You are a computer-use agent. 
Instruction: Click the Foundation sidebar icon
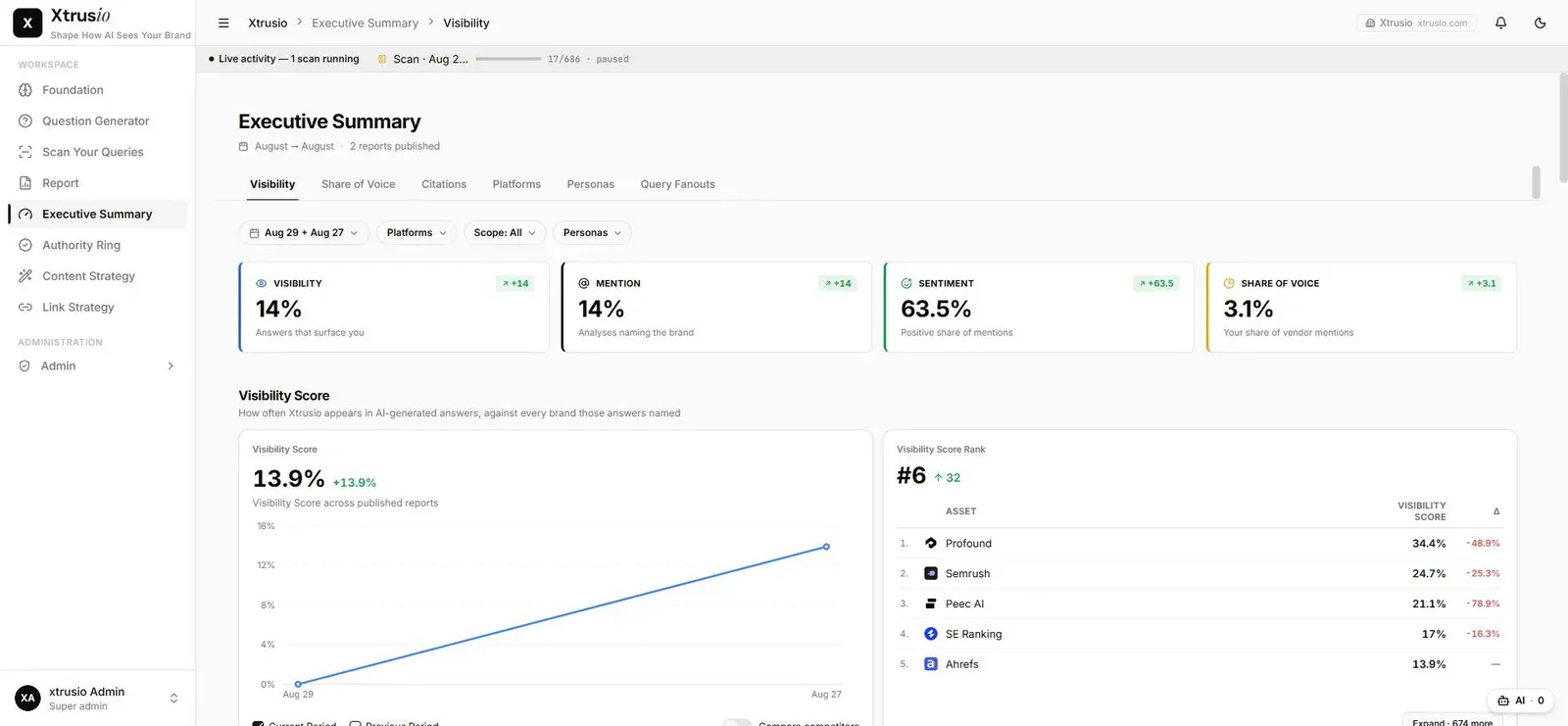(x=25, y=90)
